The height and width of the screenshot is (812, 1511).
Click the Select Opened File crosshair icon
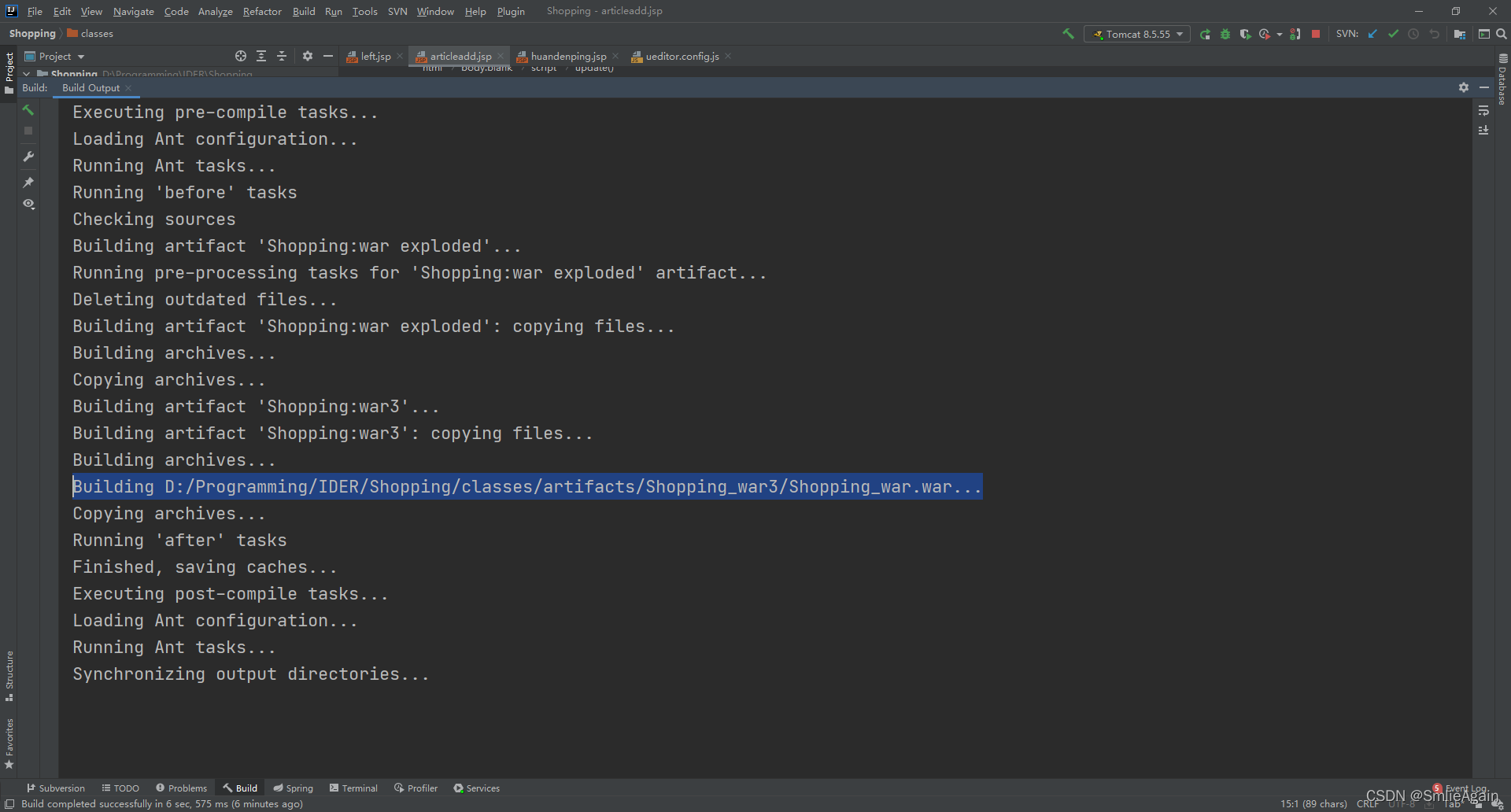tap(241, 56)
